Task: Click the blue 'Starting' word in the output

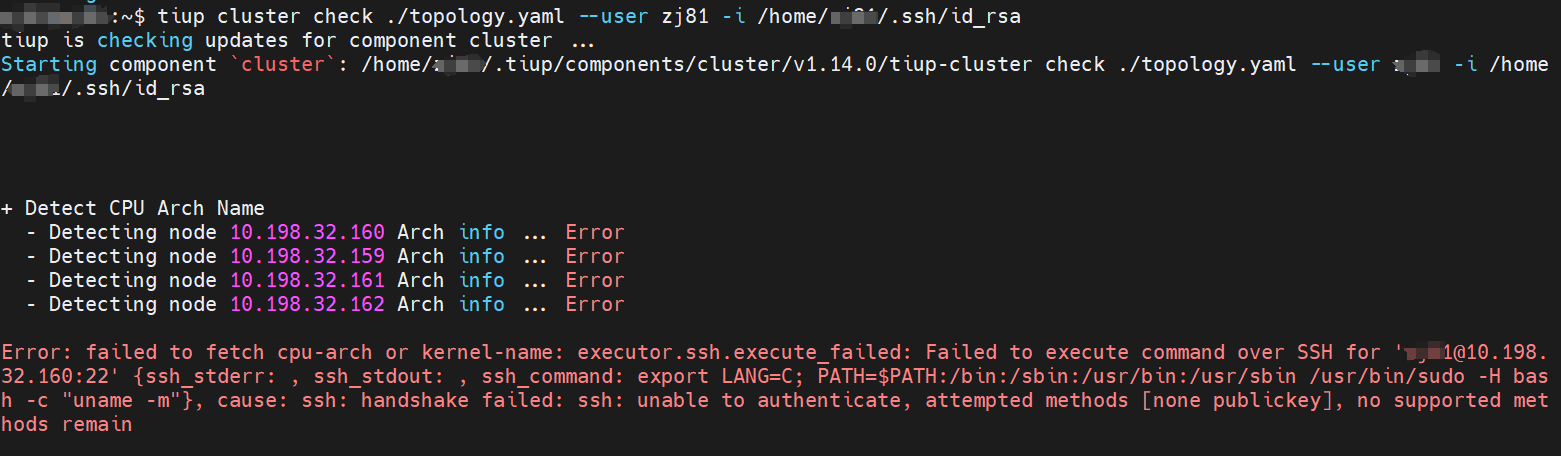Action: point(49,64)
